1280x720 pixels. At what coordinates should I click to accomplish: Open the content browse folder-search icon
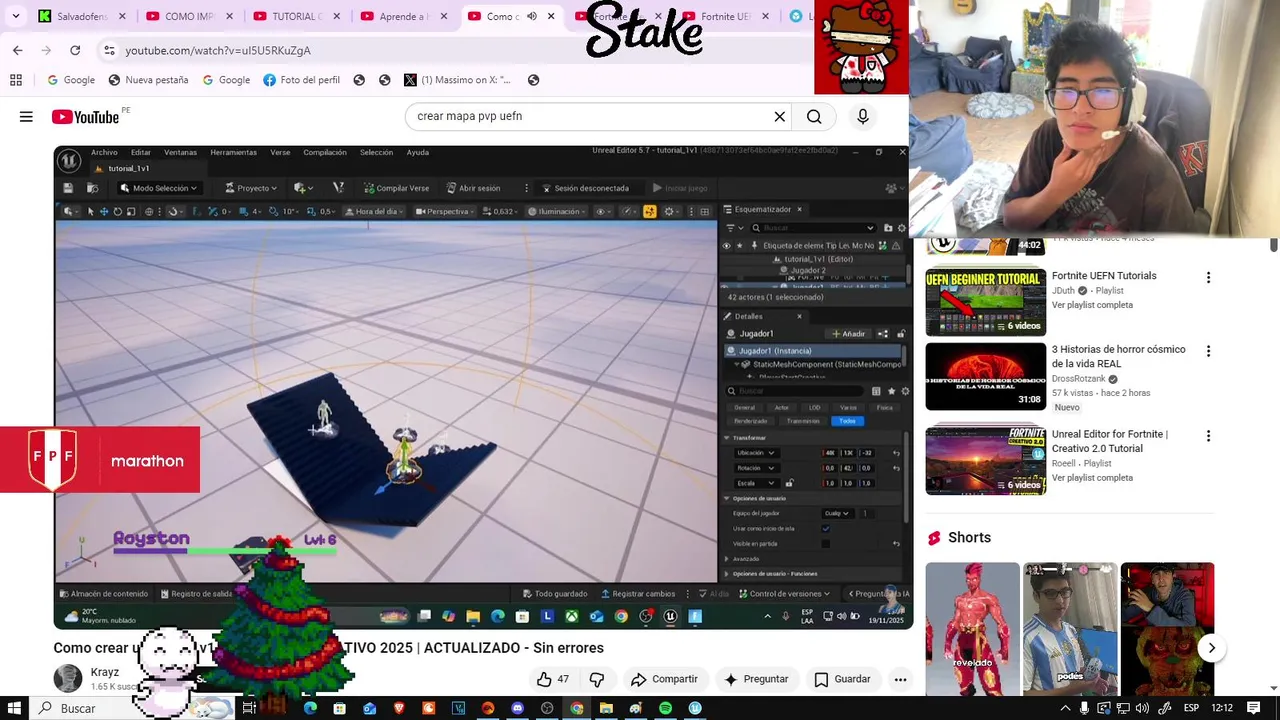pyautogui.click(x=92, y=188)
